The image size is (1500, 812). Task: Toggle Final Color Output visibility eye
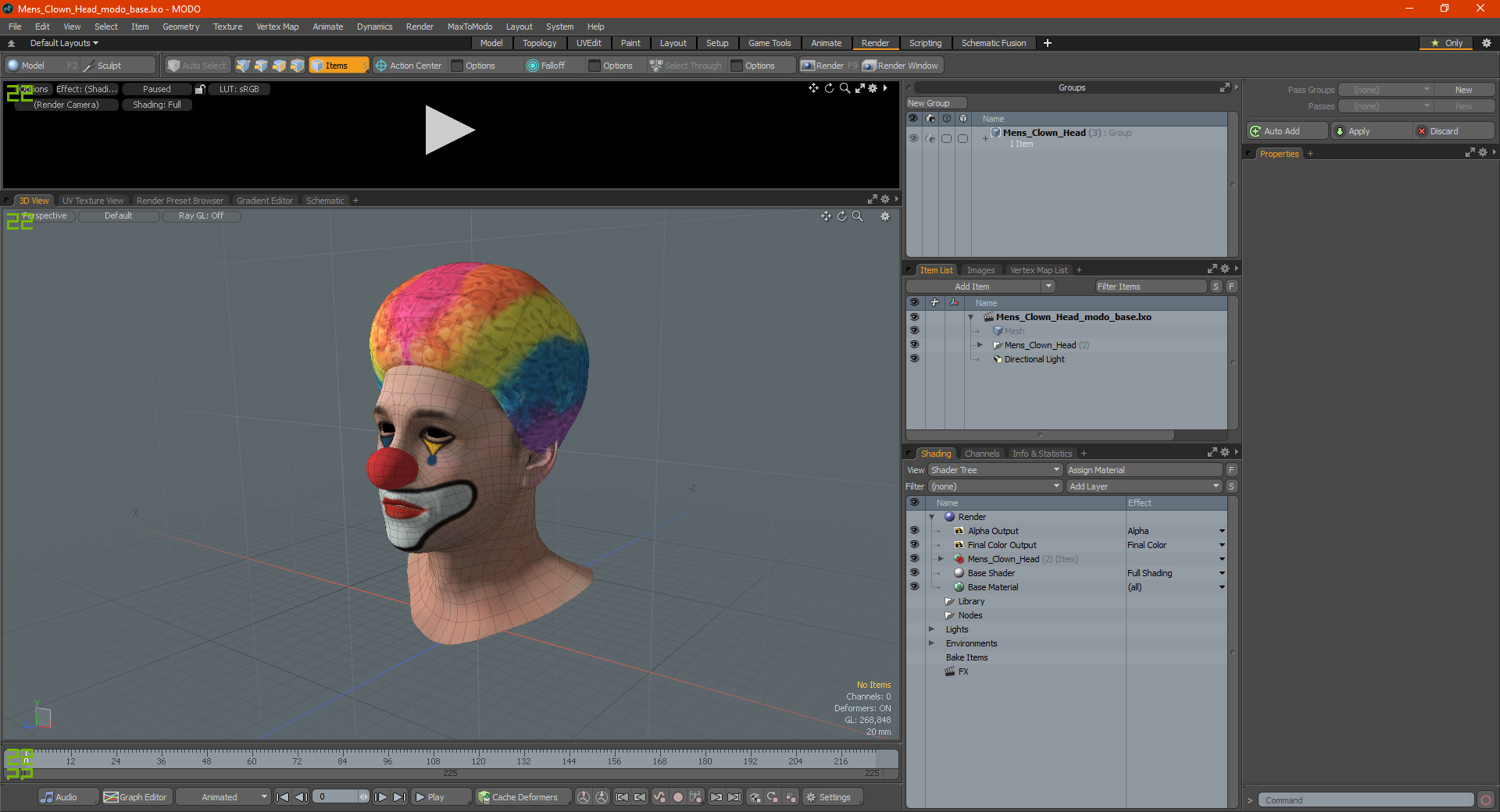[914, 545]
